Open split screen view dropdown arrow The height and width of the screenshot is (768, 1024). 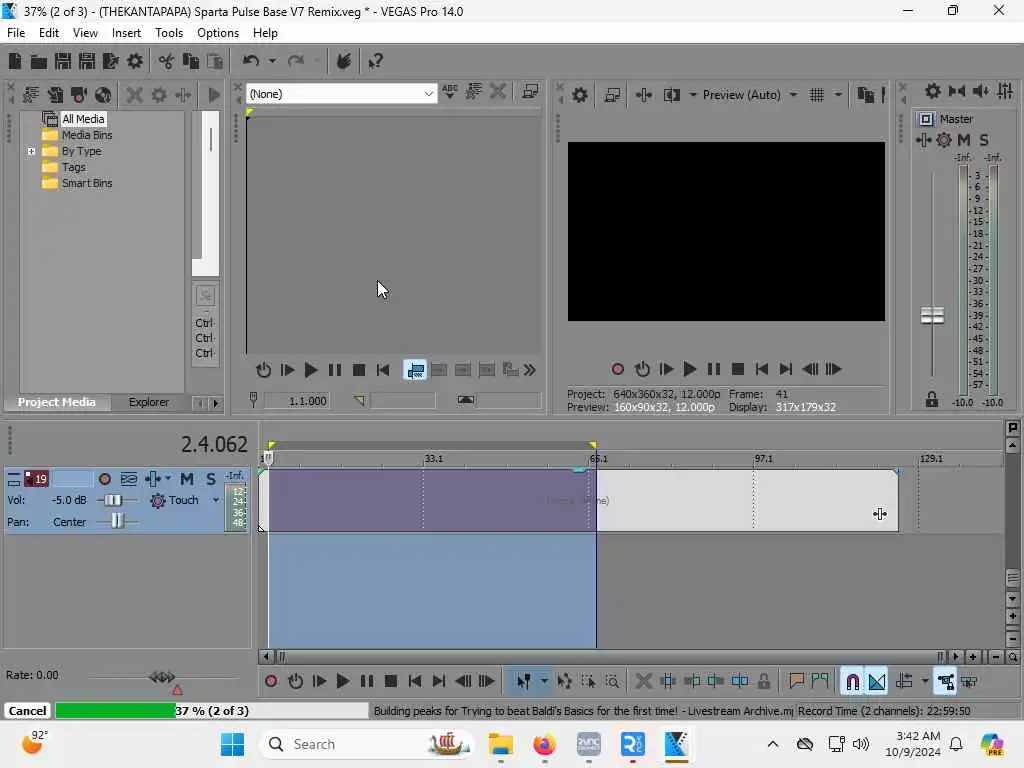(692, 95)
